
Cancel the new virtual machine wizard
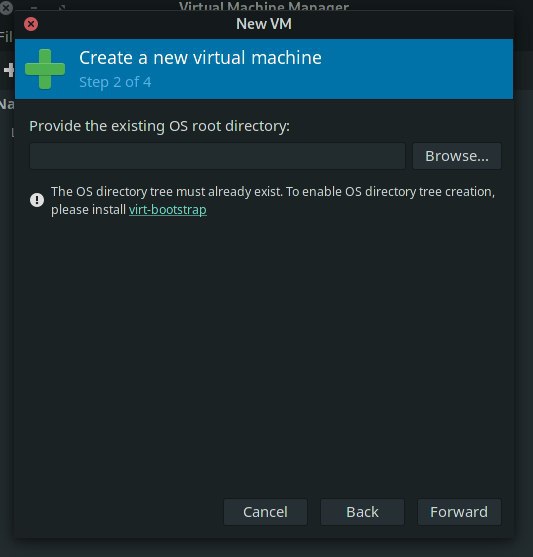[265, 512]
